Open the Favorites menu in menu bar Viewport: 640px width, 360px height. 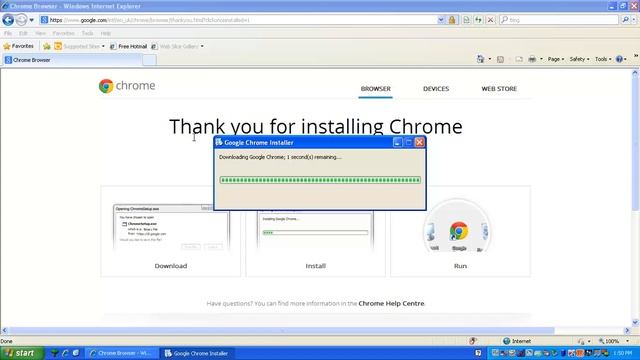click(63, 33)
